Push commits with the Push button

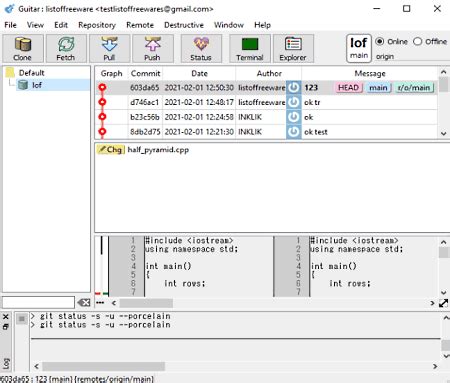(153, 48)
